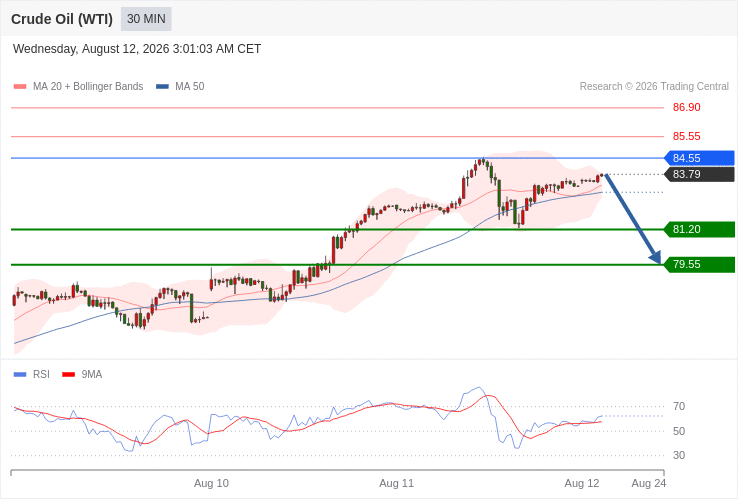Click the 85.55 resistance level label

coord(686,136)
